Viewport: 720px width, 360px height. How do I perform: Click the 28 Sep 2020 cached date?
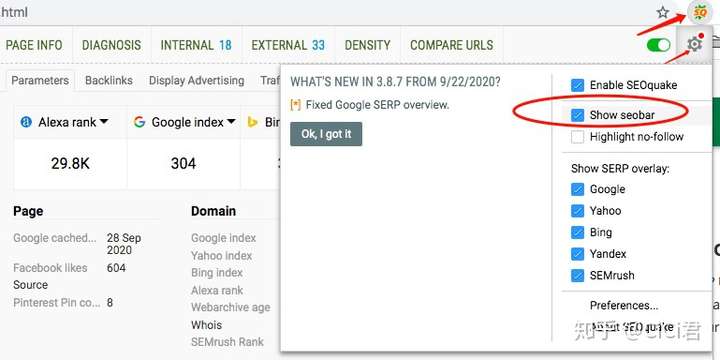pyautogui.click(x=124, y=244)
